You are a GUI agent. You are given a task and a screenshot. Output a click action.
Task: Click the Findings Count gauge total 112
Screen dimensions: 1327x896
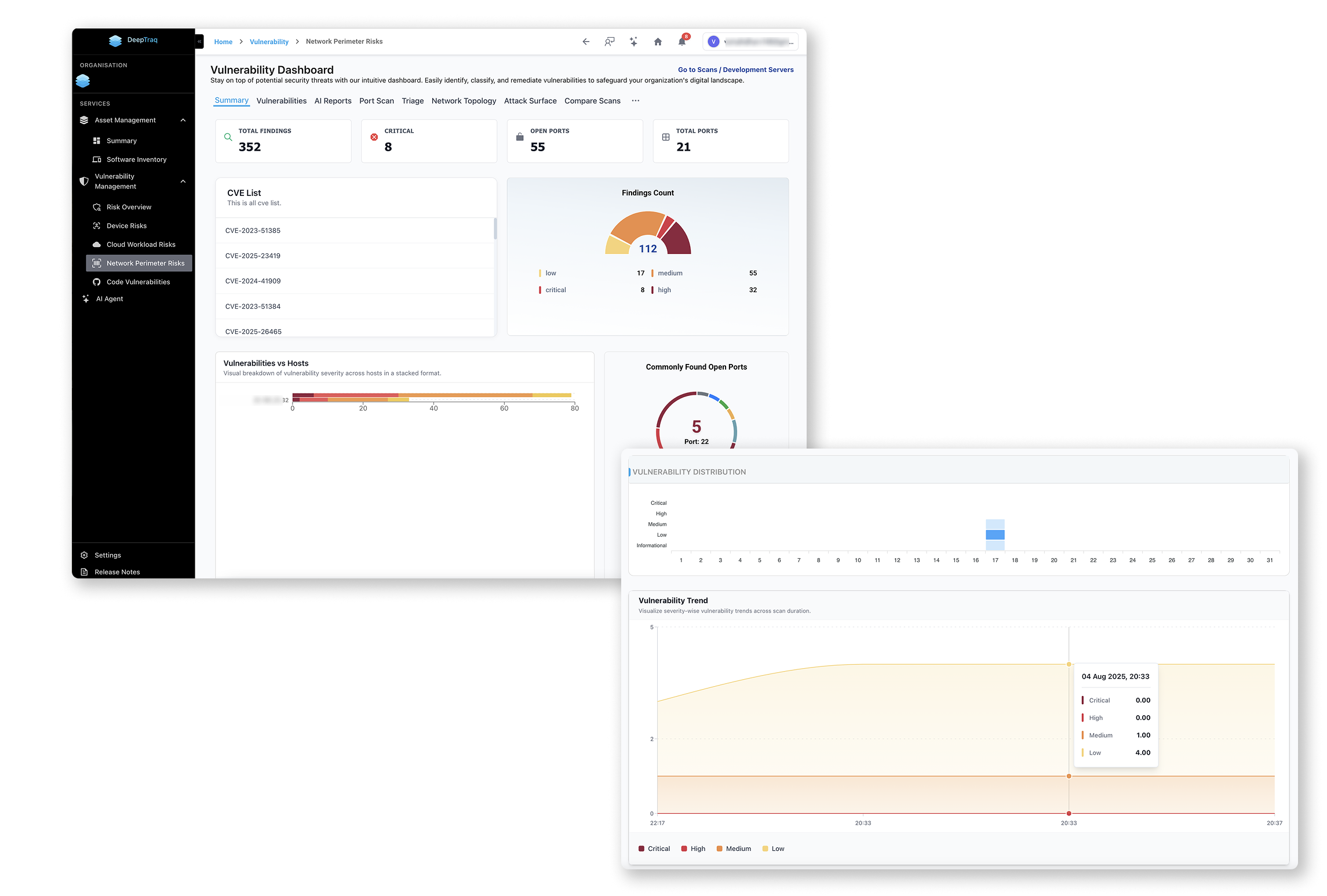coord(648,249)
